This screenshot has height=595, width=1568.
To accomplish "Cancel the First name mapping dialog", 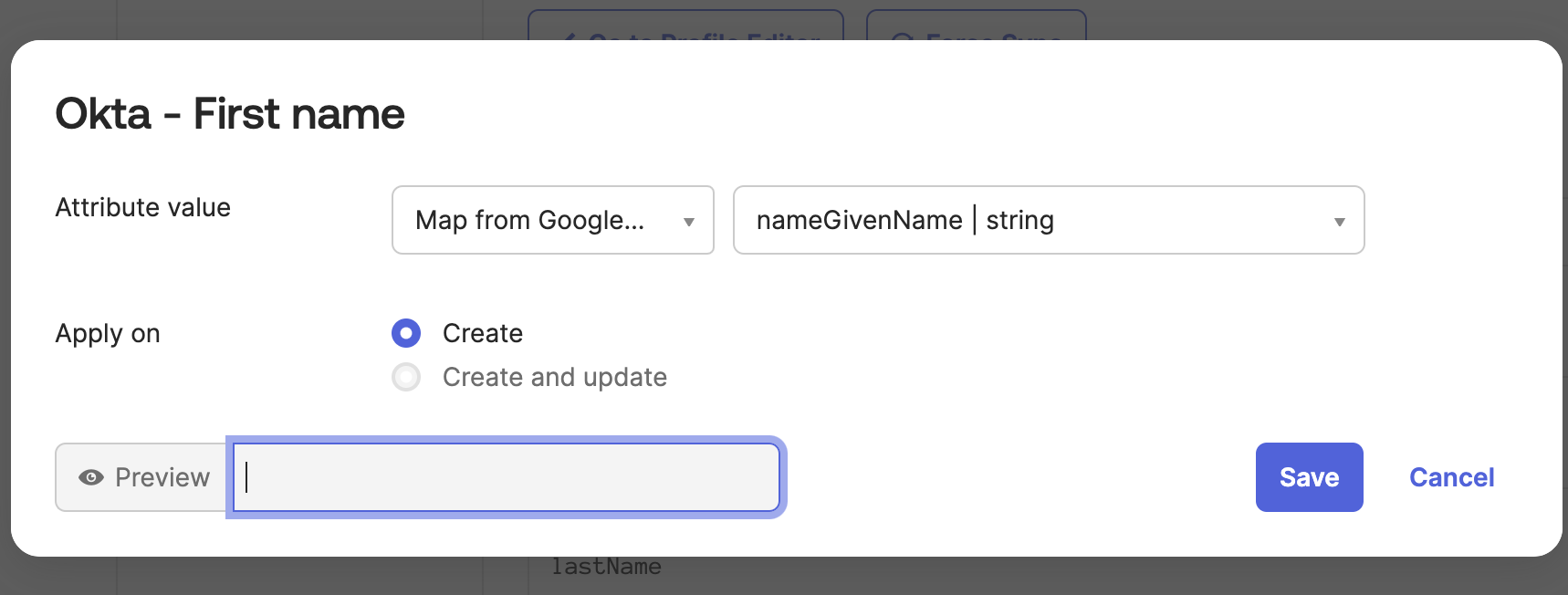I will click(1451, 477).
